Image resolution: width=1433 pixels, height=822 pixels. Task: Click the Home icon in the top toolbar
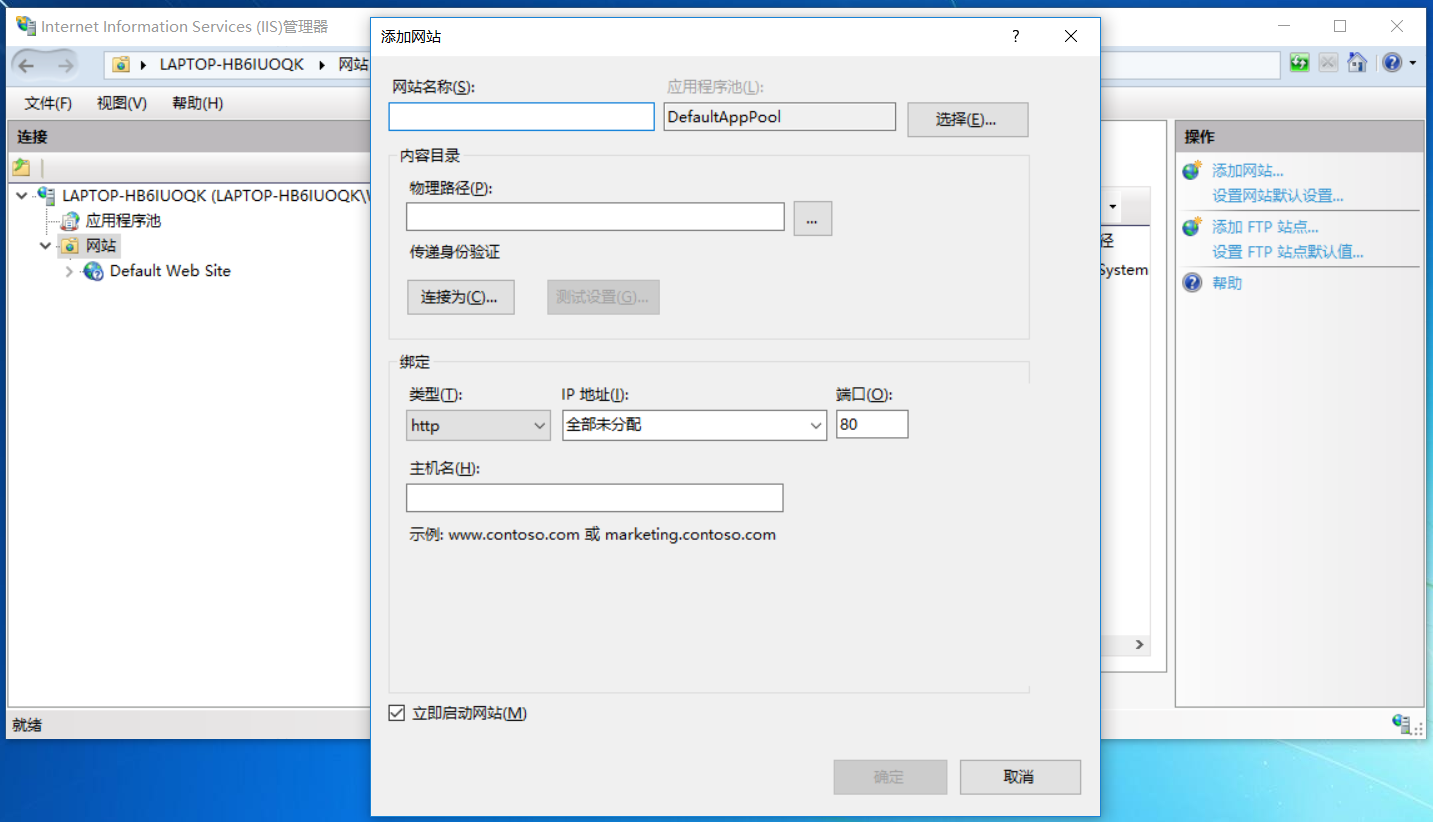pyautogui.click(x=1357, y=62)
